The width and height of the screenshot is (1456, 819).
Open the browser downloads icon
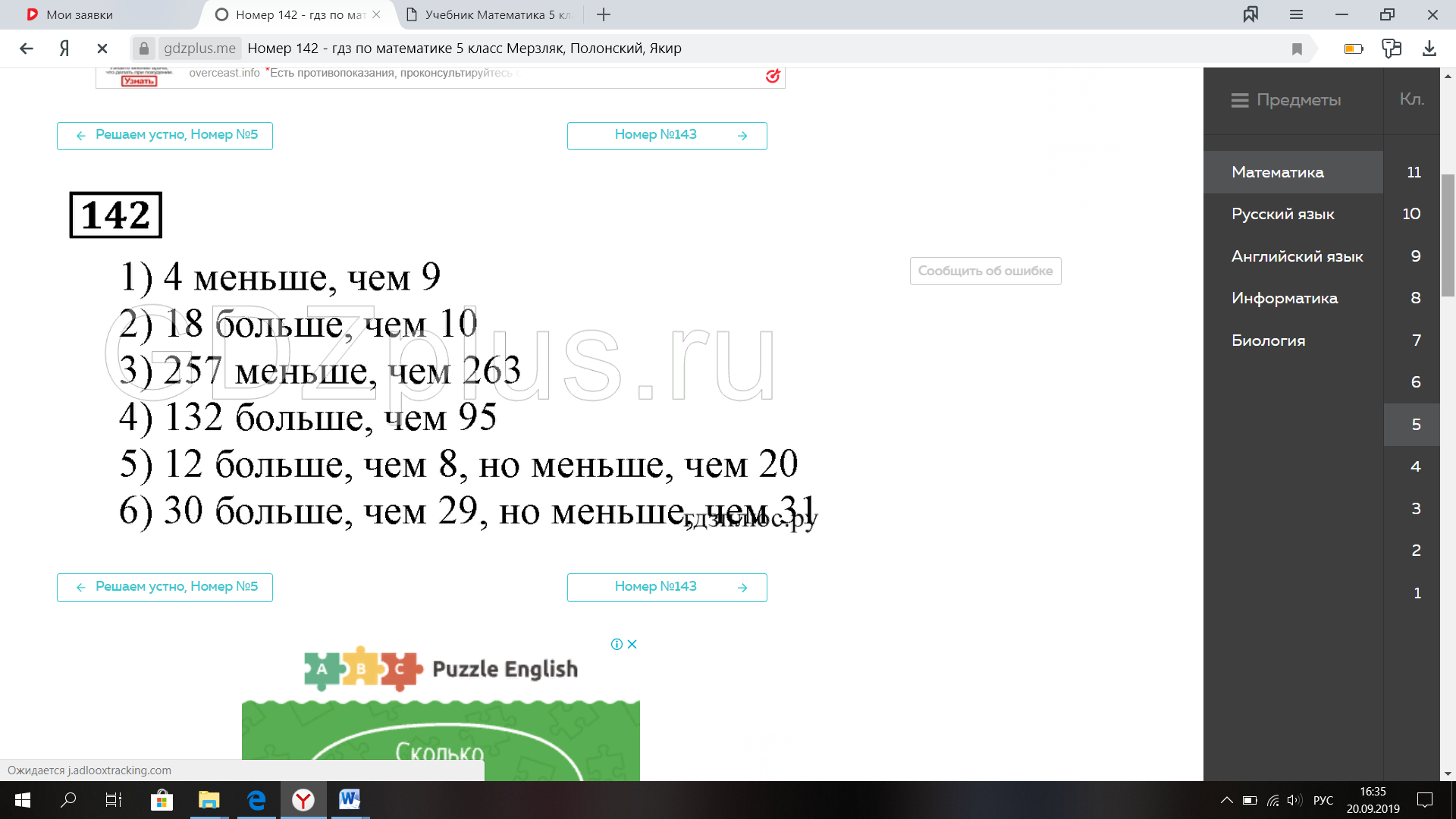click(1429, 49)
